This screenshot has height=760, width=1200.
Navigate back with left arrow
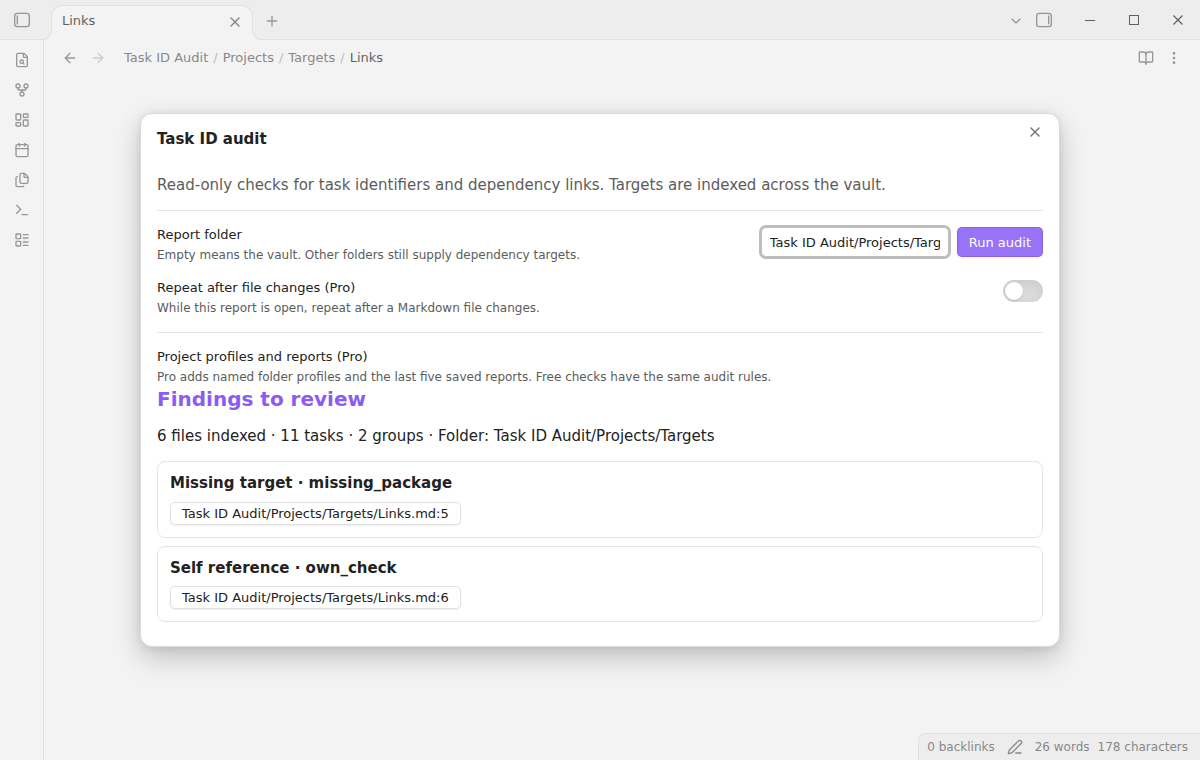tap(70, 58)
